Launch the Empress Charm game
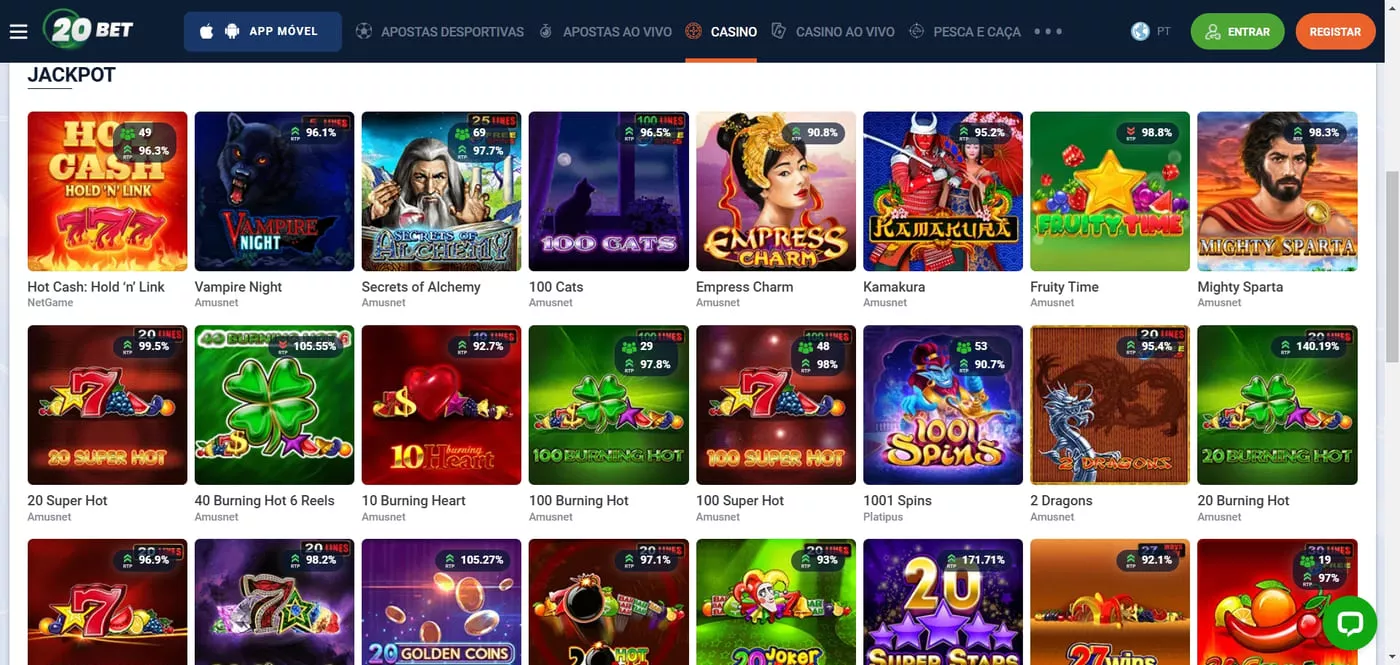Viewport: 1400px width, 665px height. click(x=776, y=191)
